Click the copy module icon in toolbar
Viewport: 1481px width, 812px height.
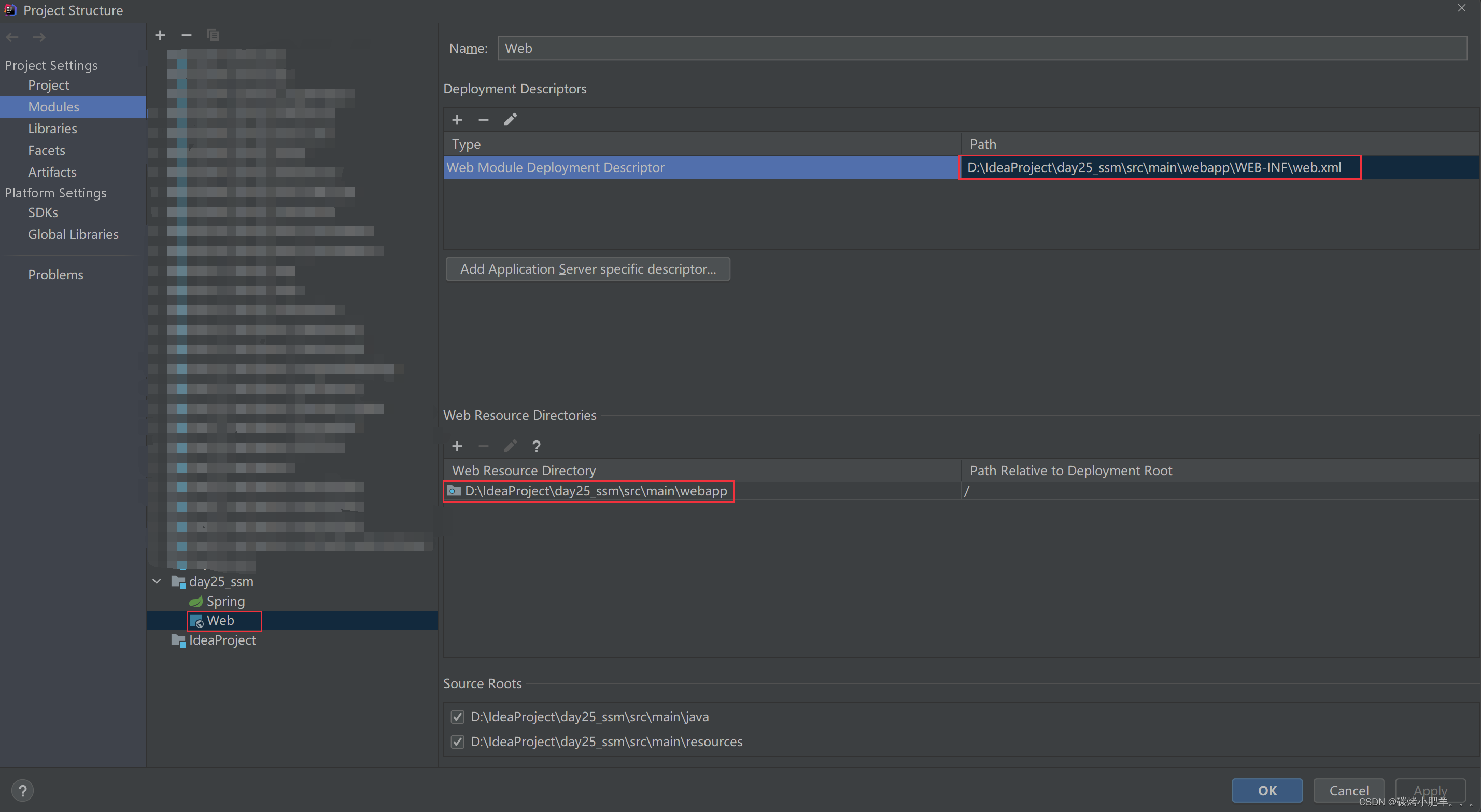213,35
